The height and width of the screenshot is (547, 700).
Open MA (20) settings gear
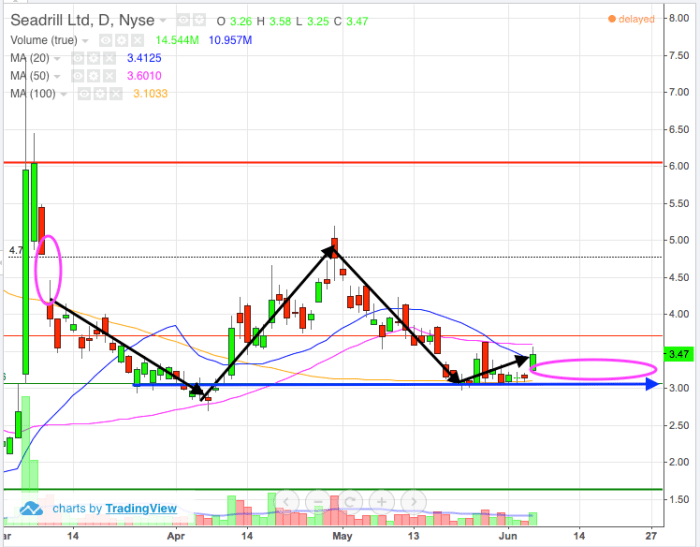(x=93, y=58)
